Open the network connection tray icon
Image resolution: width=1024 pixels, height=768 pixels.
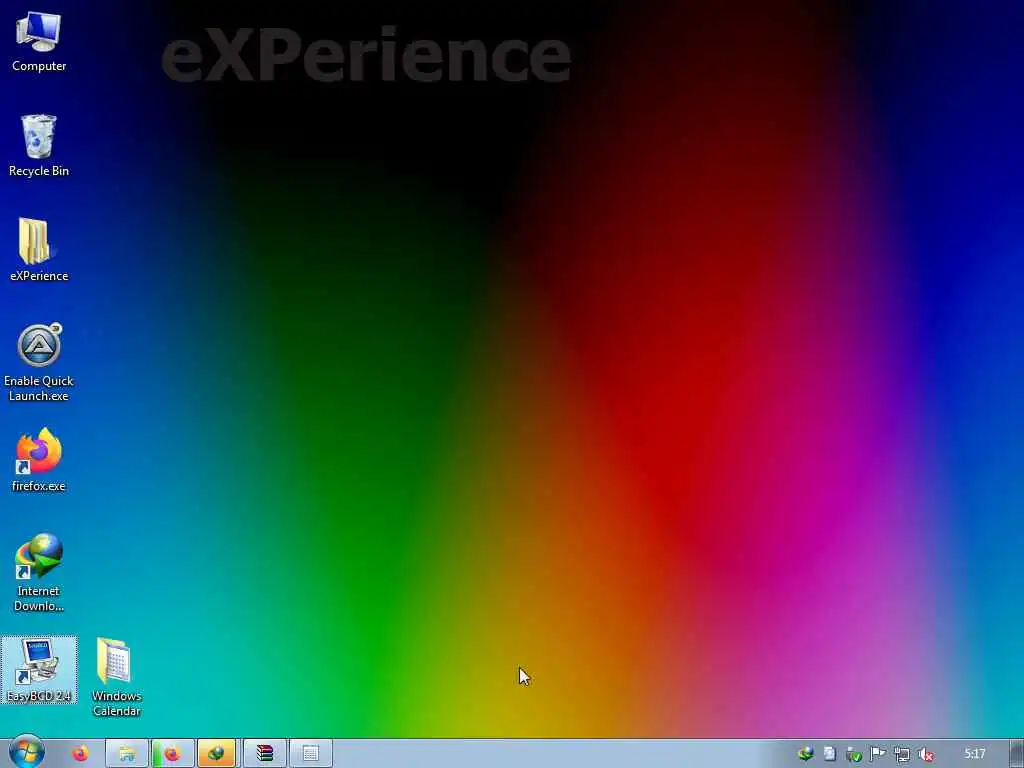click(902, 754)
